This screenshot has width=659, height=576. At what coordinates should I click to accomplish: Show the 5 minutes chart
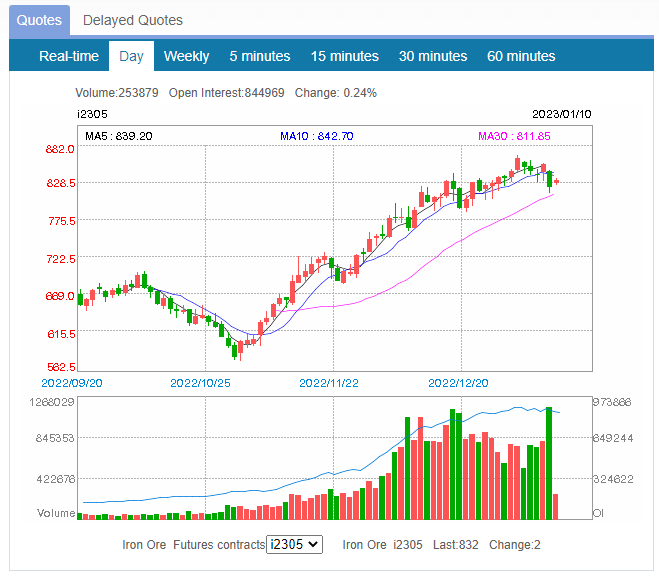[x=260, y=56]
